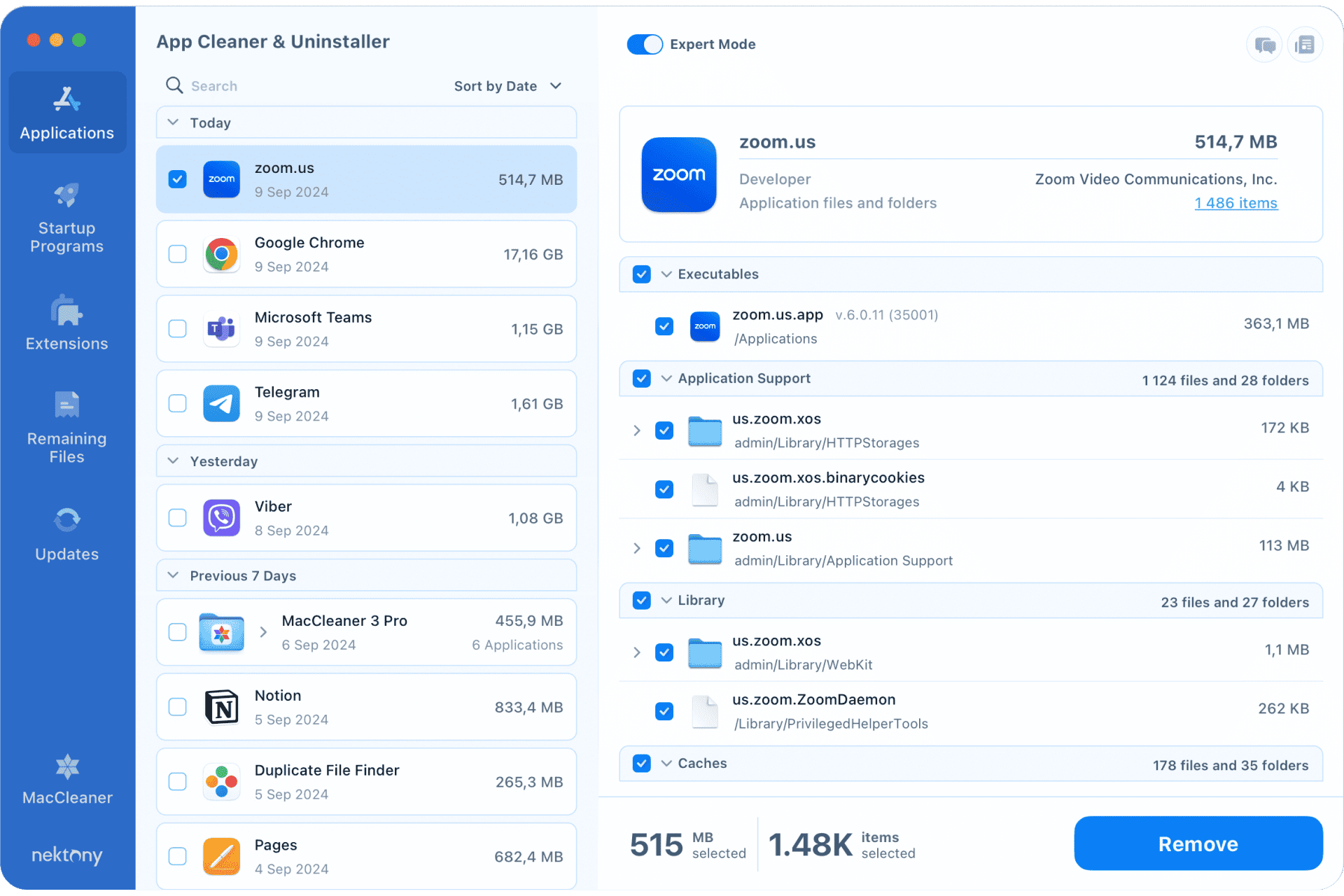Viewport: 1344px width, 896px height.
Task: Click the 6 Applications label
Action: pyautogui.click(x=517, y=645)
